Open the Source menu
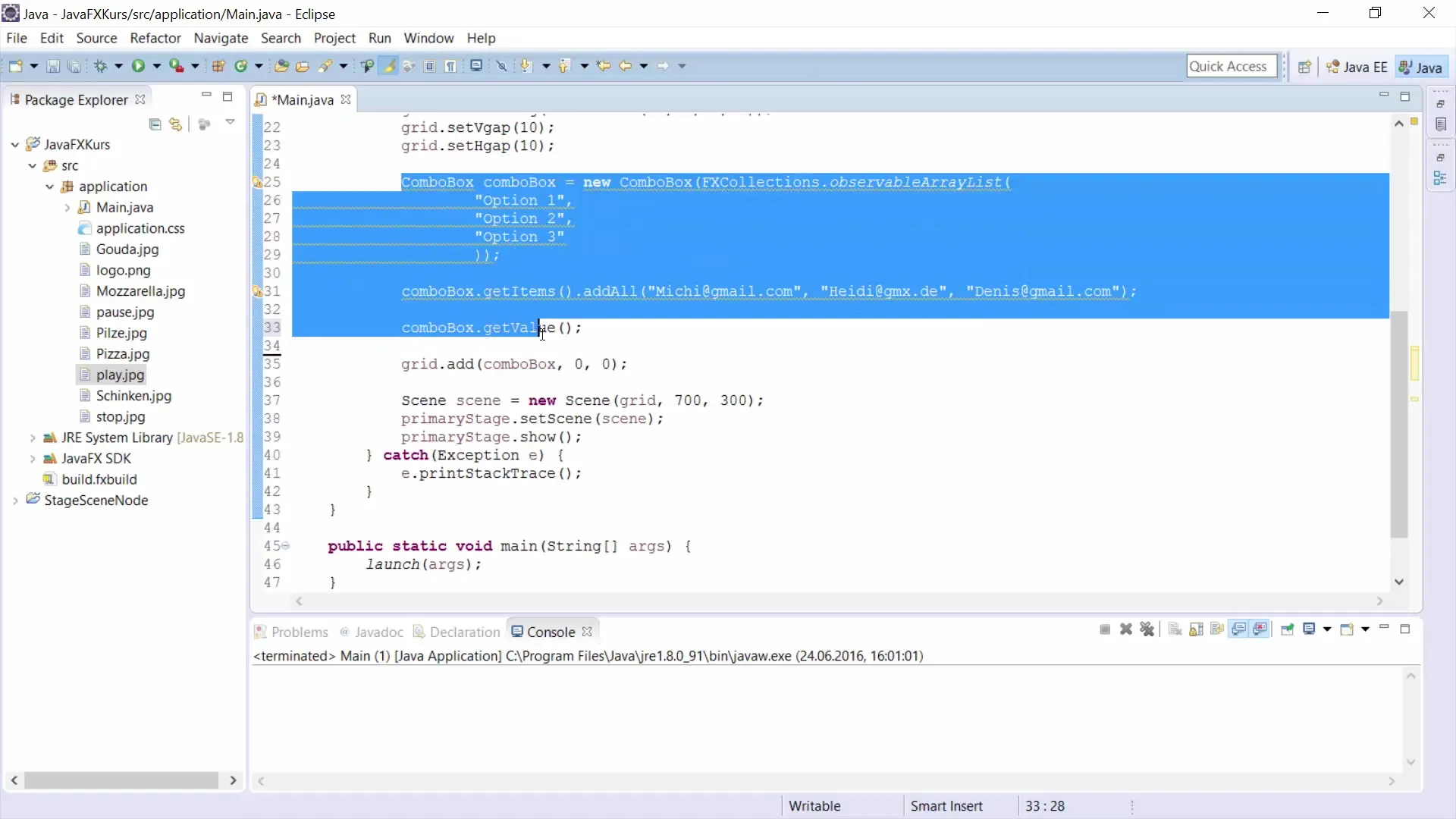Screen dimensions: 1456x819 (96, 38)
